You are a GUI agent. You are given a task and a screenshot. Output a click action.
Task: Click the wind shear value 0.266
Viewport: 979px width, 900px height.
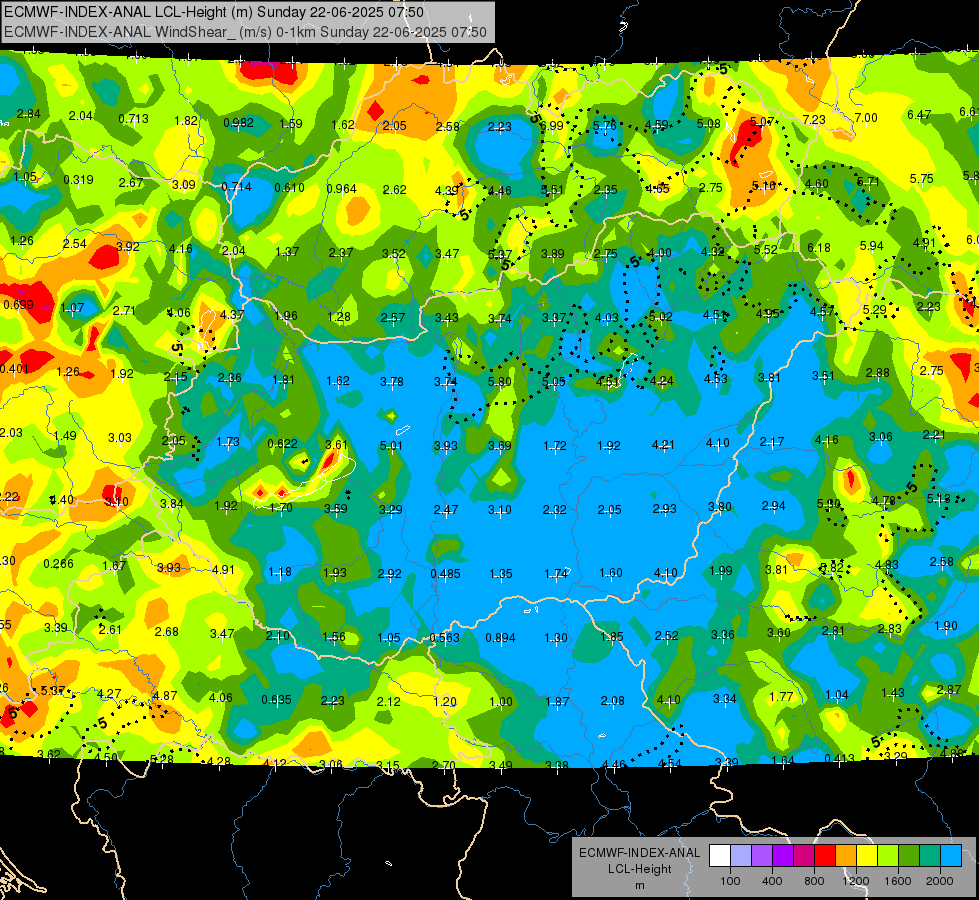[58, 563]
